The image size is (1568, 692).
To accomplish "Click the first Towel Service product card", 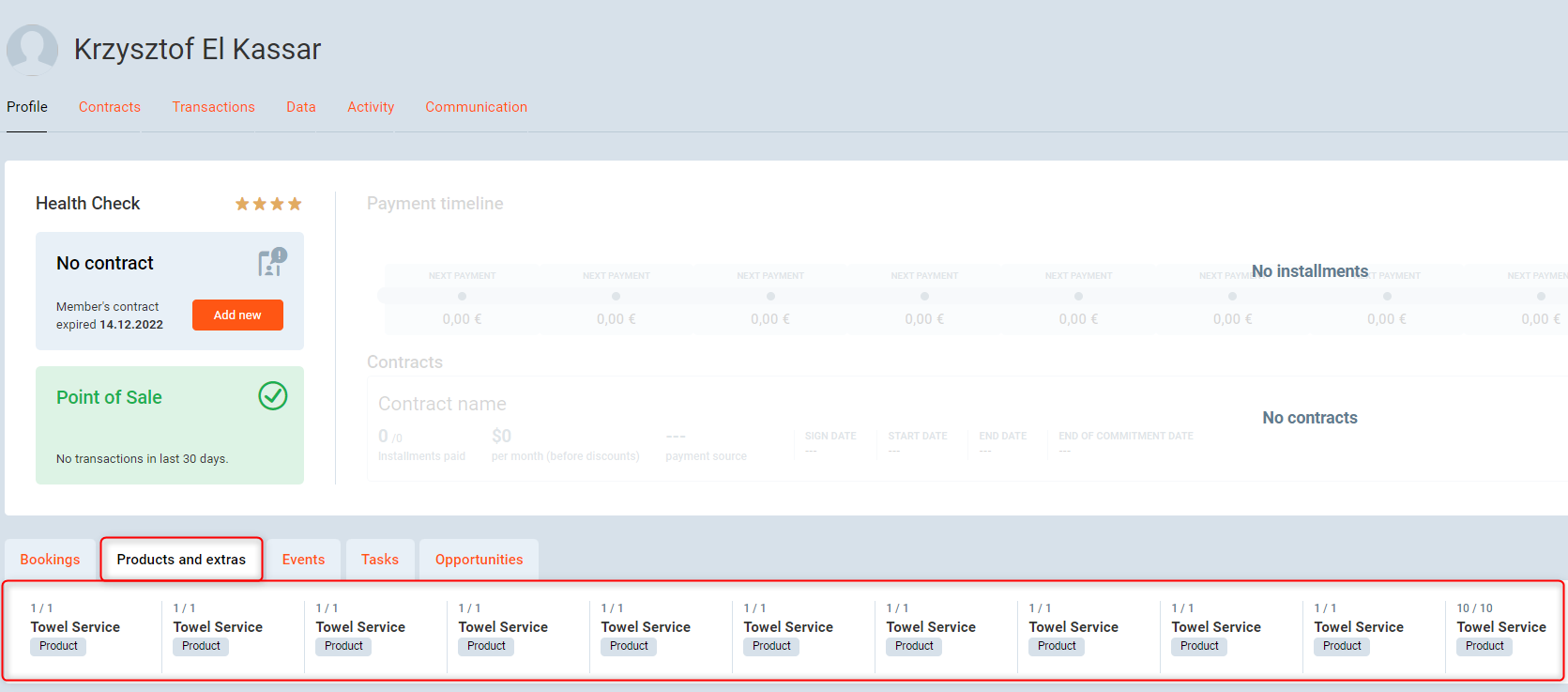I will tap(75, 627).
